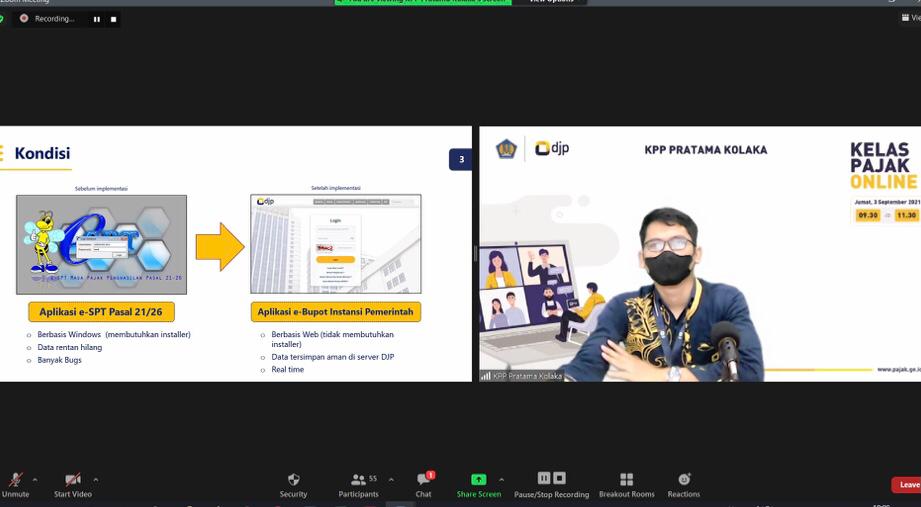Expand video options arrow next to Start Video
The height and width of the screenshot is (507, 921).
[96, 479]
